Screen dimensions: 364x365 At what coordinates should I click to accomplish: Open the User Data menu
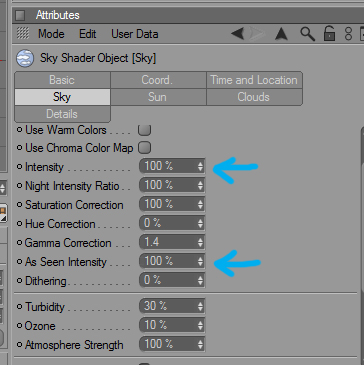click(x=135, y=34)
